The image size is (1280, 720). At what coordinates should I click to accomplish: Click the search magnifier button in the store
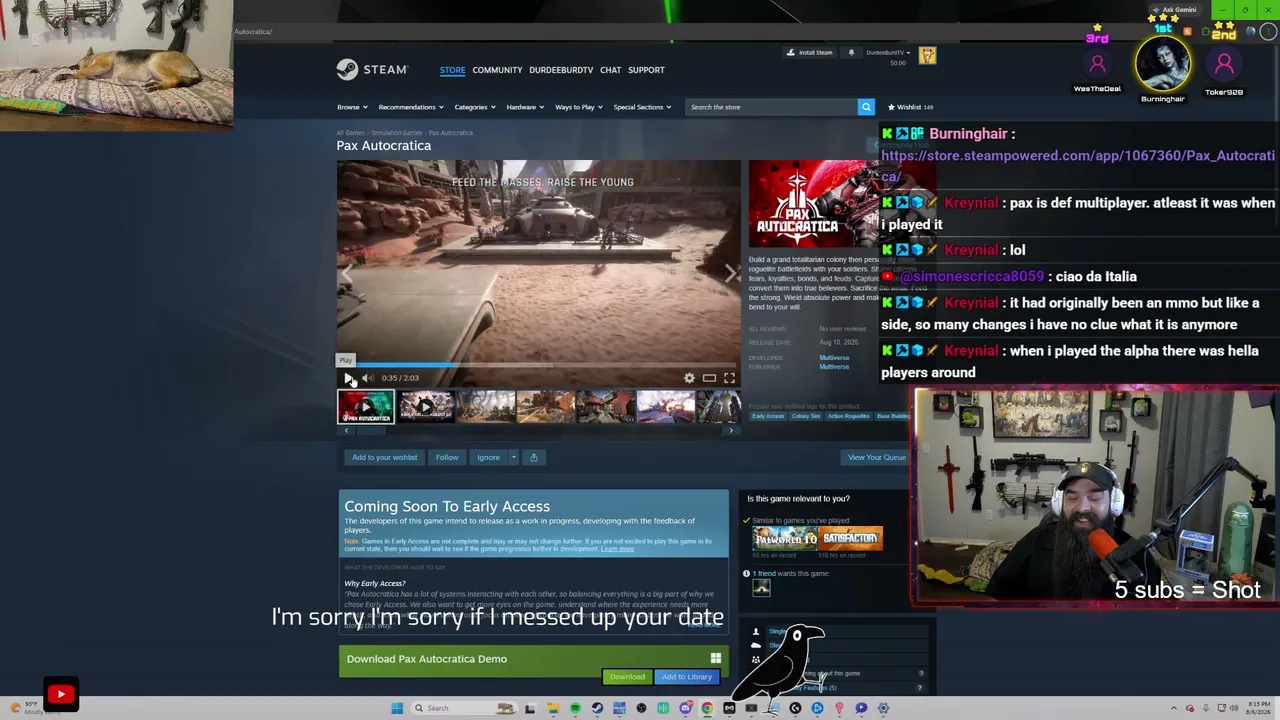click(866, 107)
